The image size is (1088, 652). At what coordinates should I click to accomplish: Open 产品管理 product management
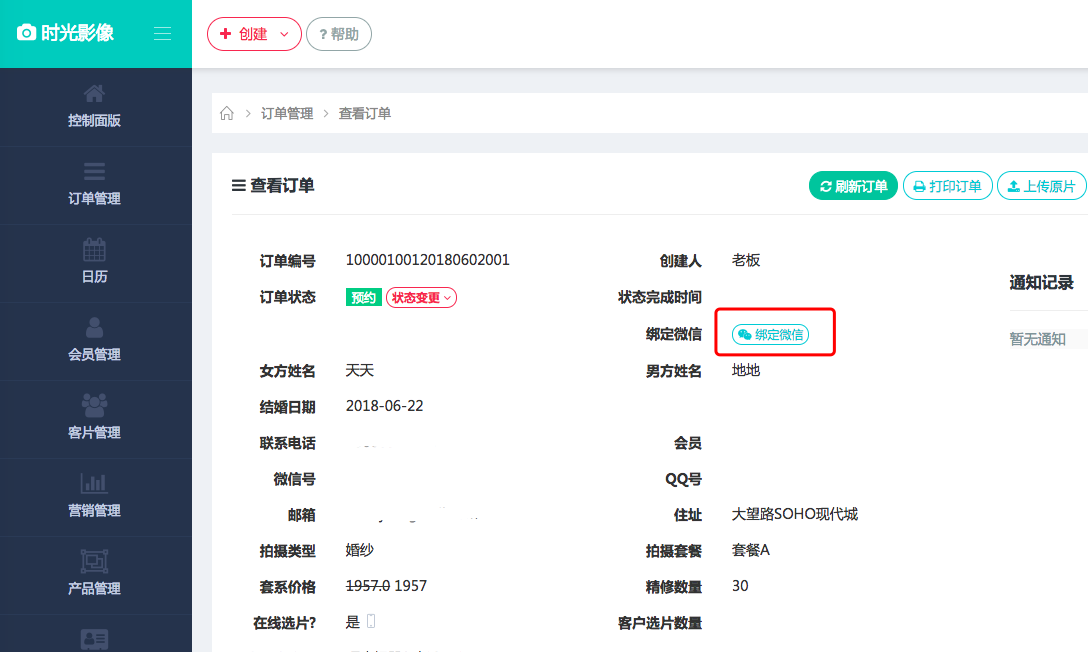(95, 575)
